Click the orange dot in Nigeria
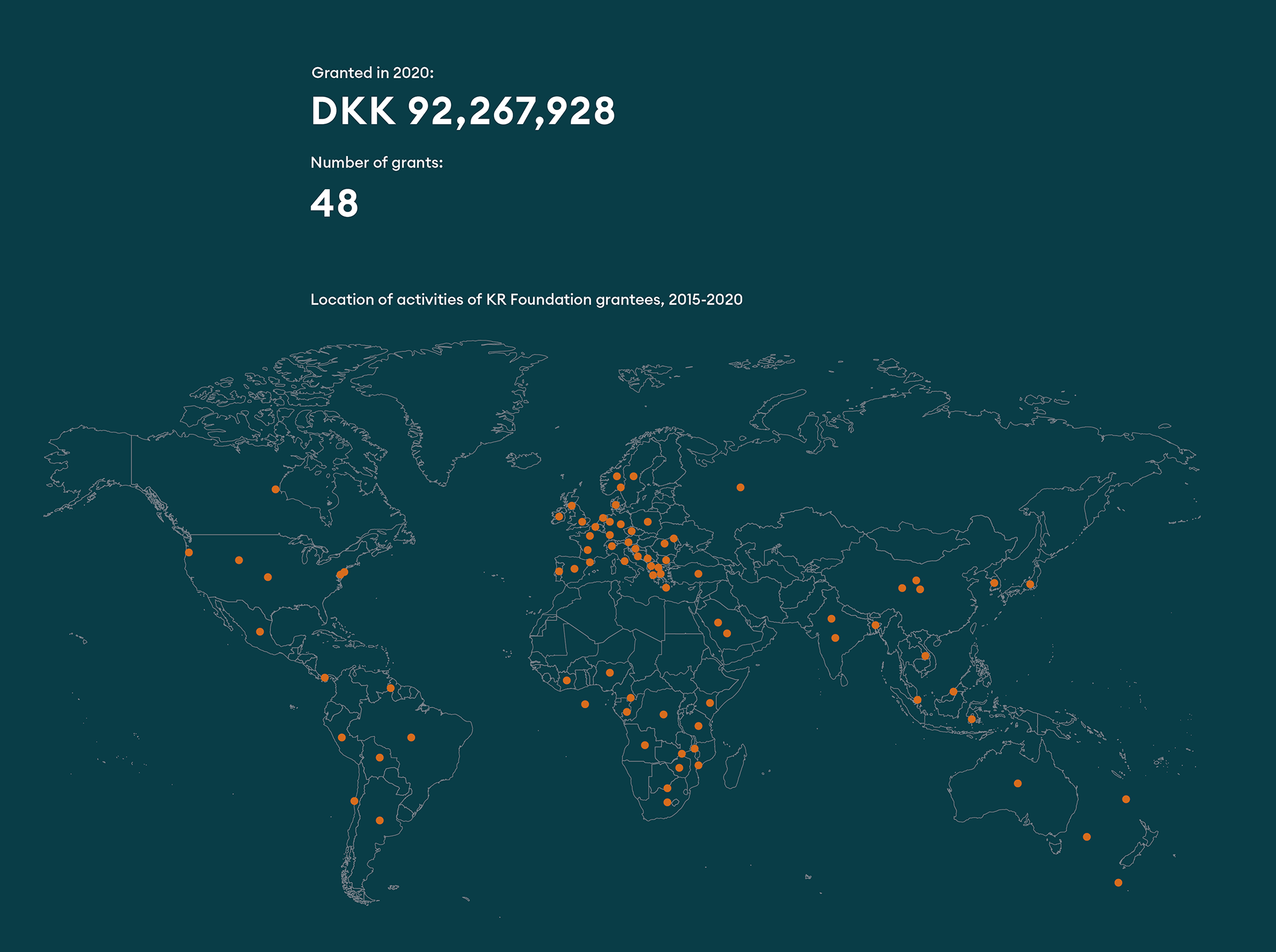 tap(609, 673)
